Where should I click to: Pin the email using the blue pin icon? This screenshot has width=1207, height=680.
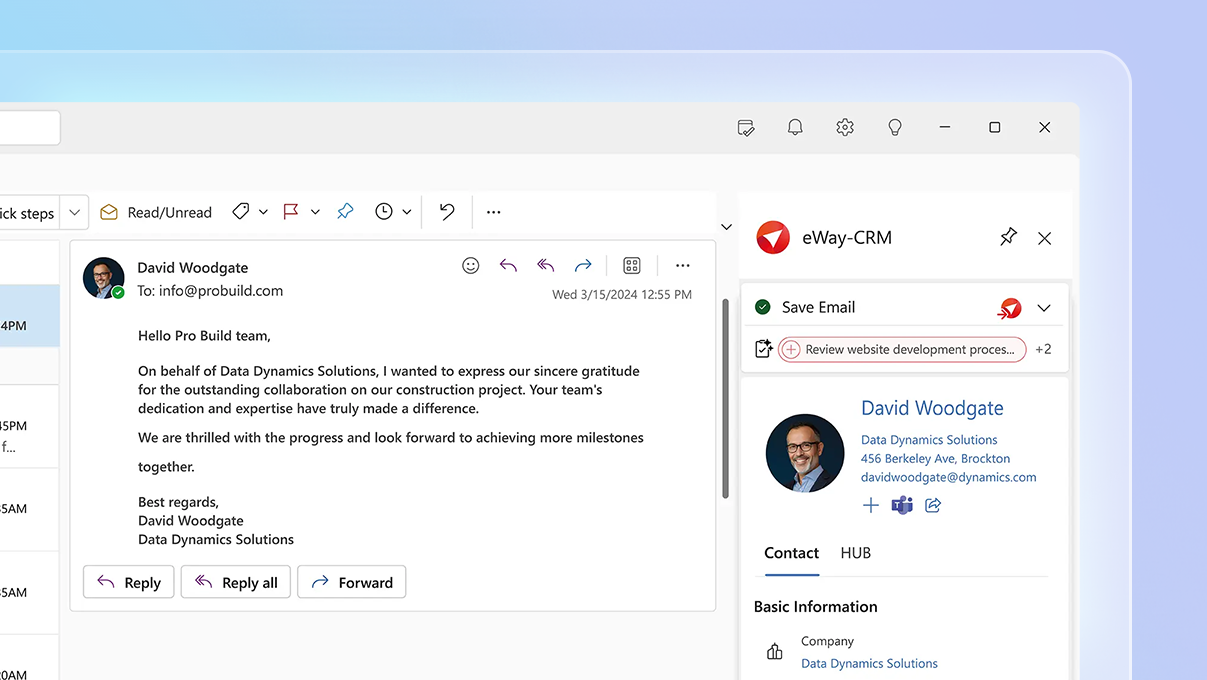click(x=344, y=211)
